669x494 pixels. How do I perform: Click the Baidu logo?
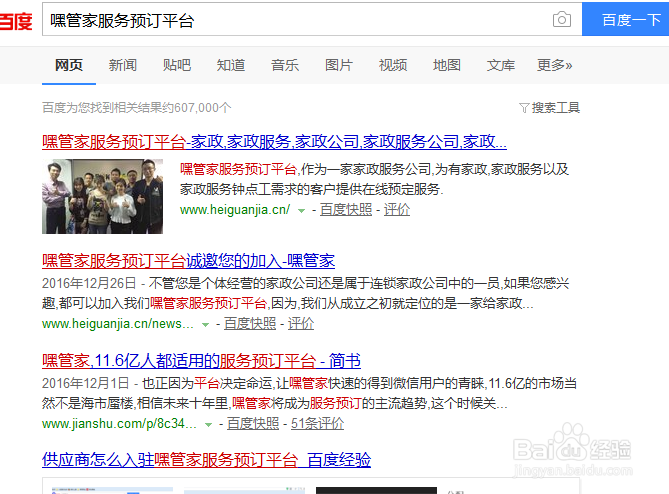(x=16, y=21)
